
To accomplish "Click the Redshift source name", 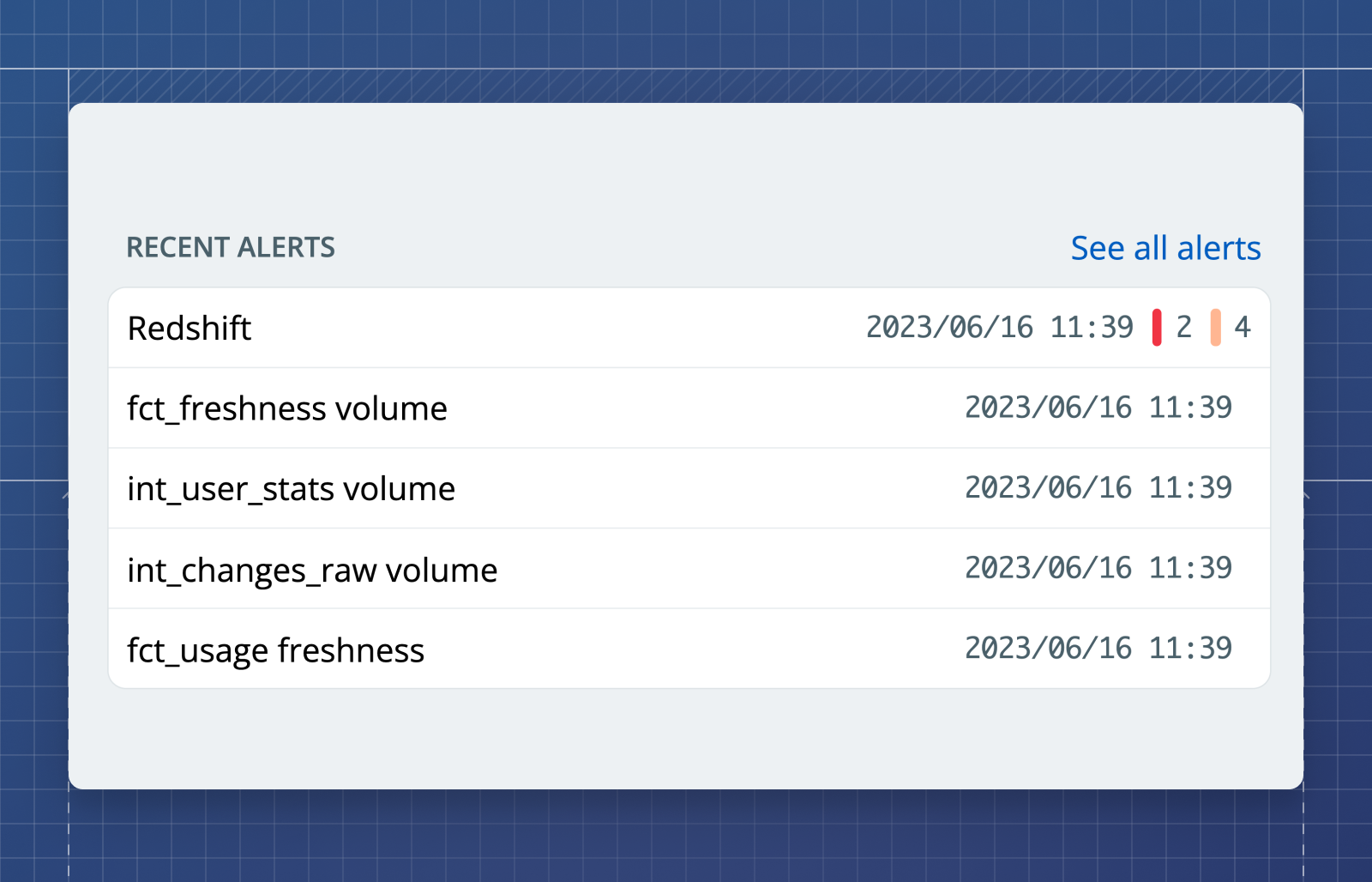I will [x=189, y=328].
